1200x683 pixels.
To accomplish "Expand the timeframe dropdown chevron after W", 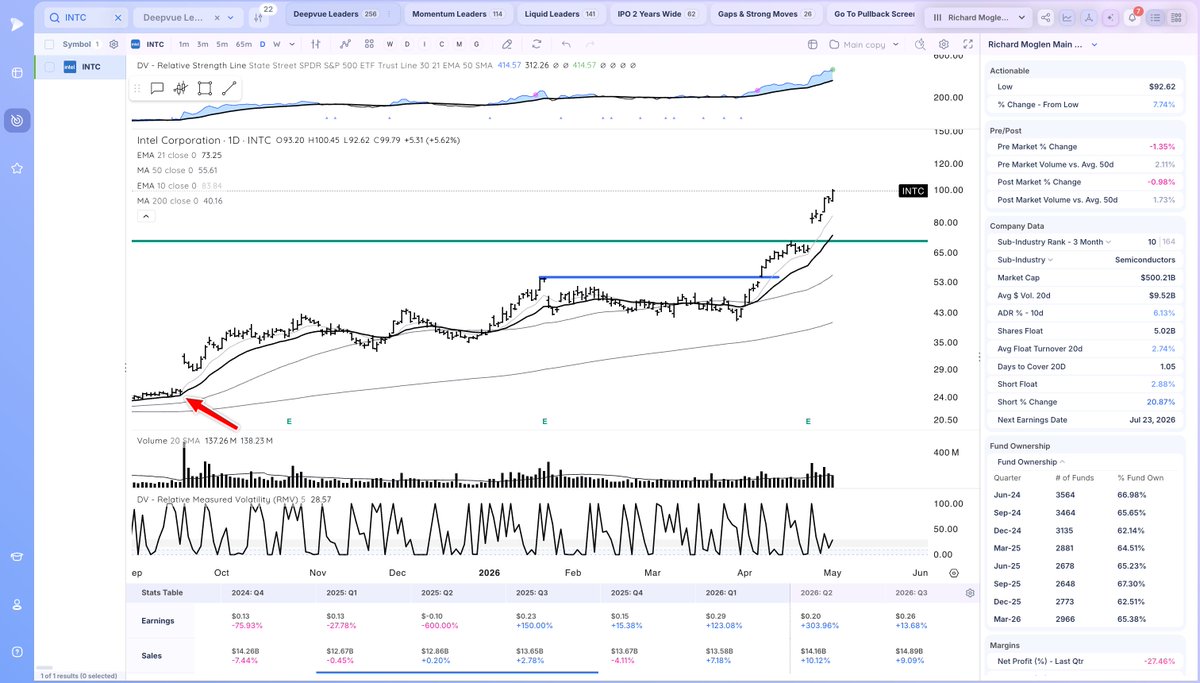I will [x=292, y=45].
